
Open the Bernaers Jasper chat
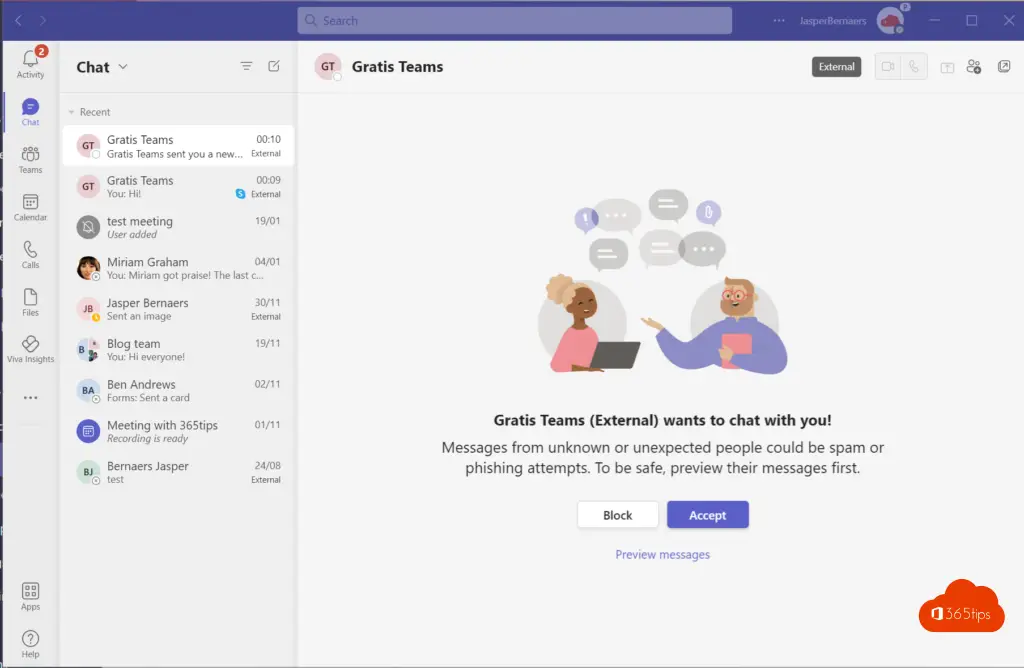point(178,472)
